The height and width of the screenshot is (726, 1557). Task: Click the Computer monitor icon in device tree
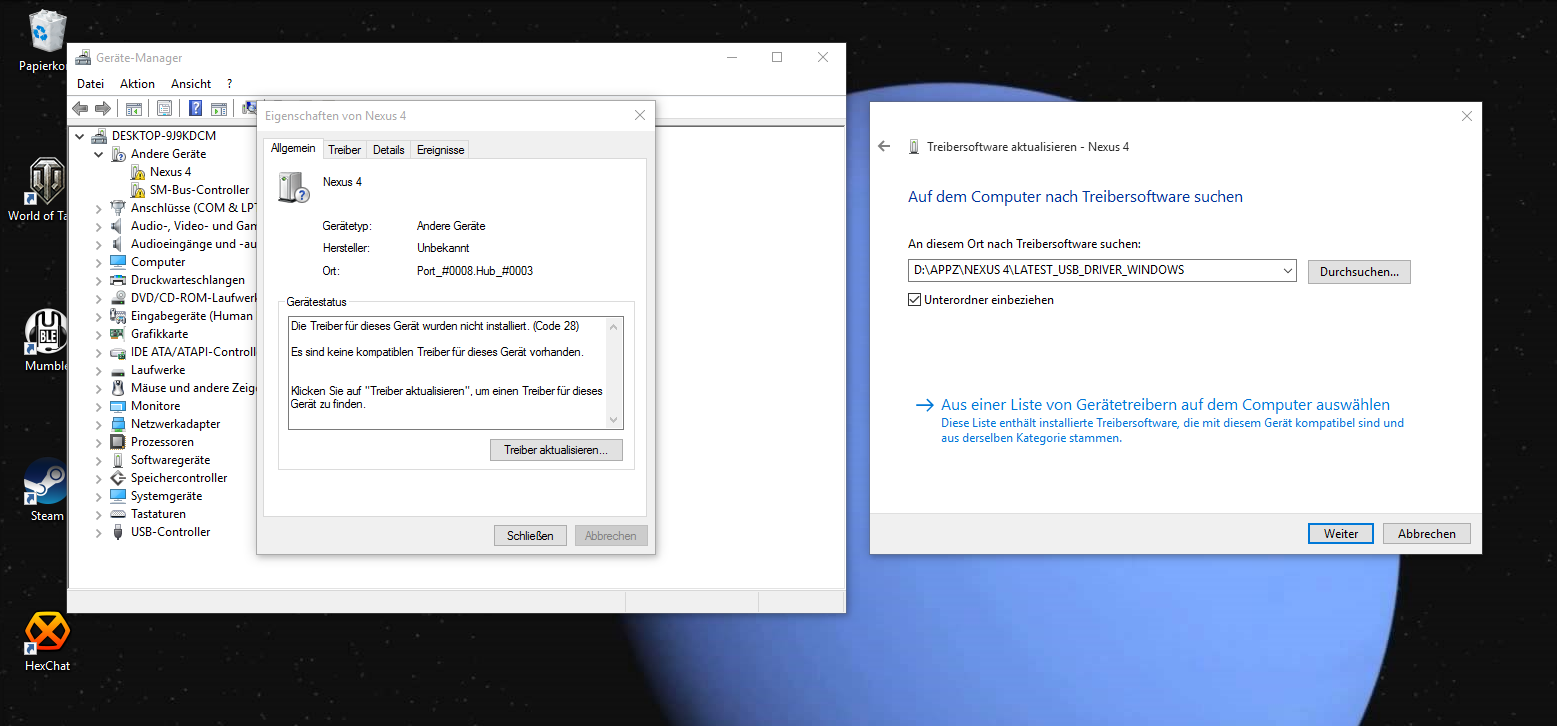[119, 262]
